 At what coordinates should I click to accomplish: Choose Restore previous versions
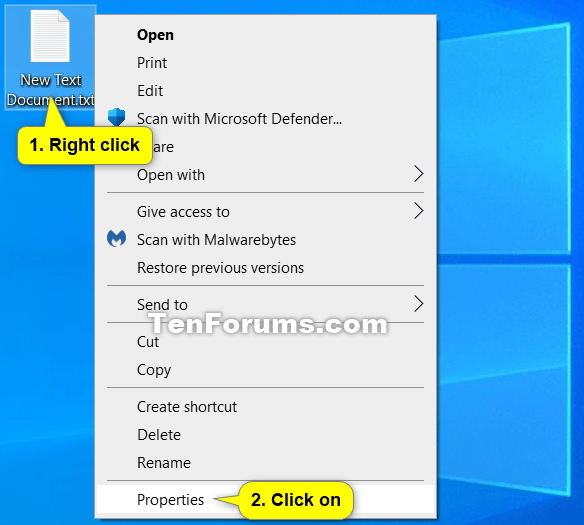click(266, 268)
